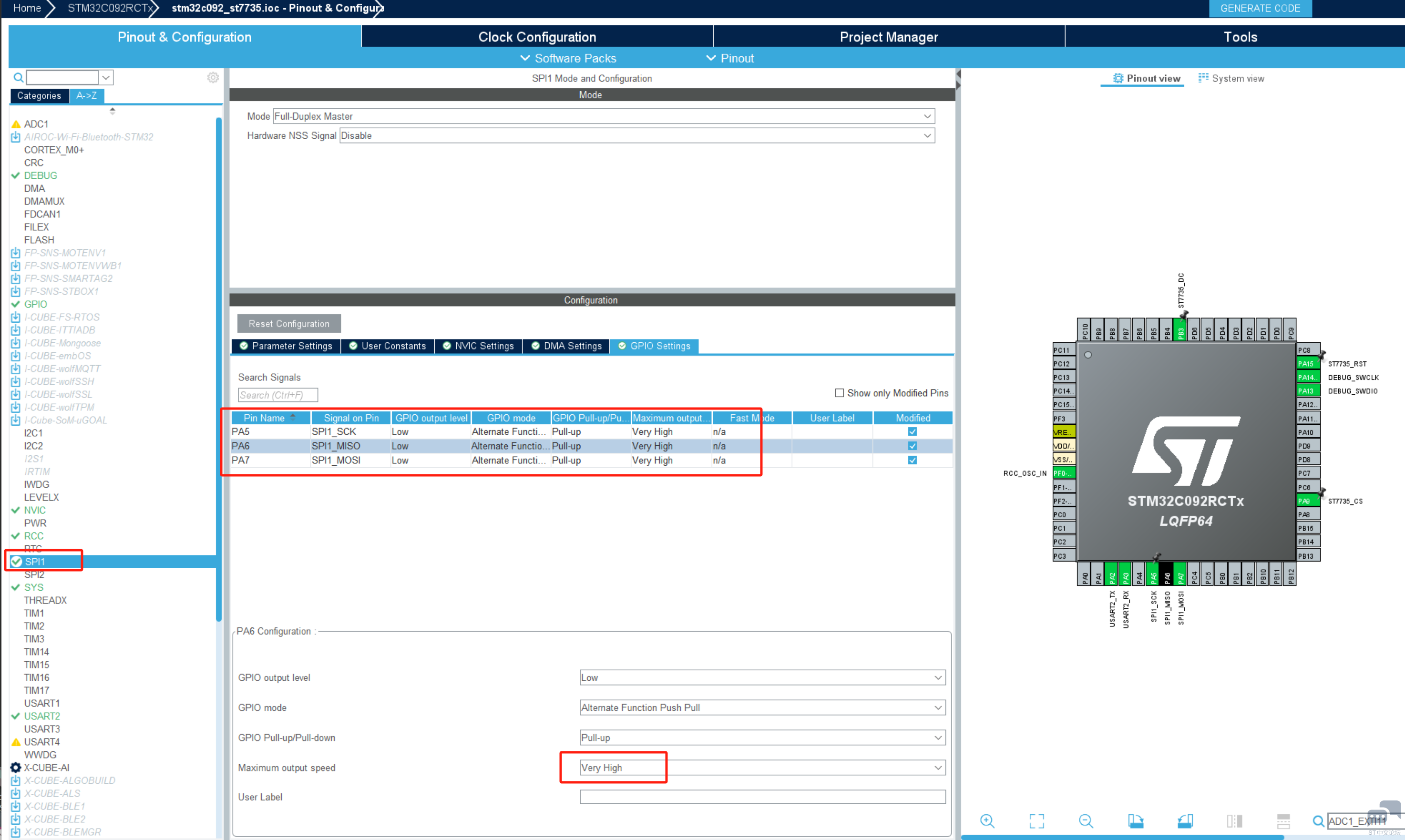Open the GPIO mode dropdown

pos(762,707)
